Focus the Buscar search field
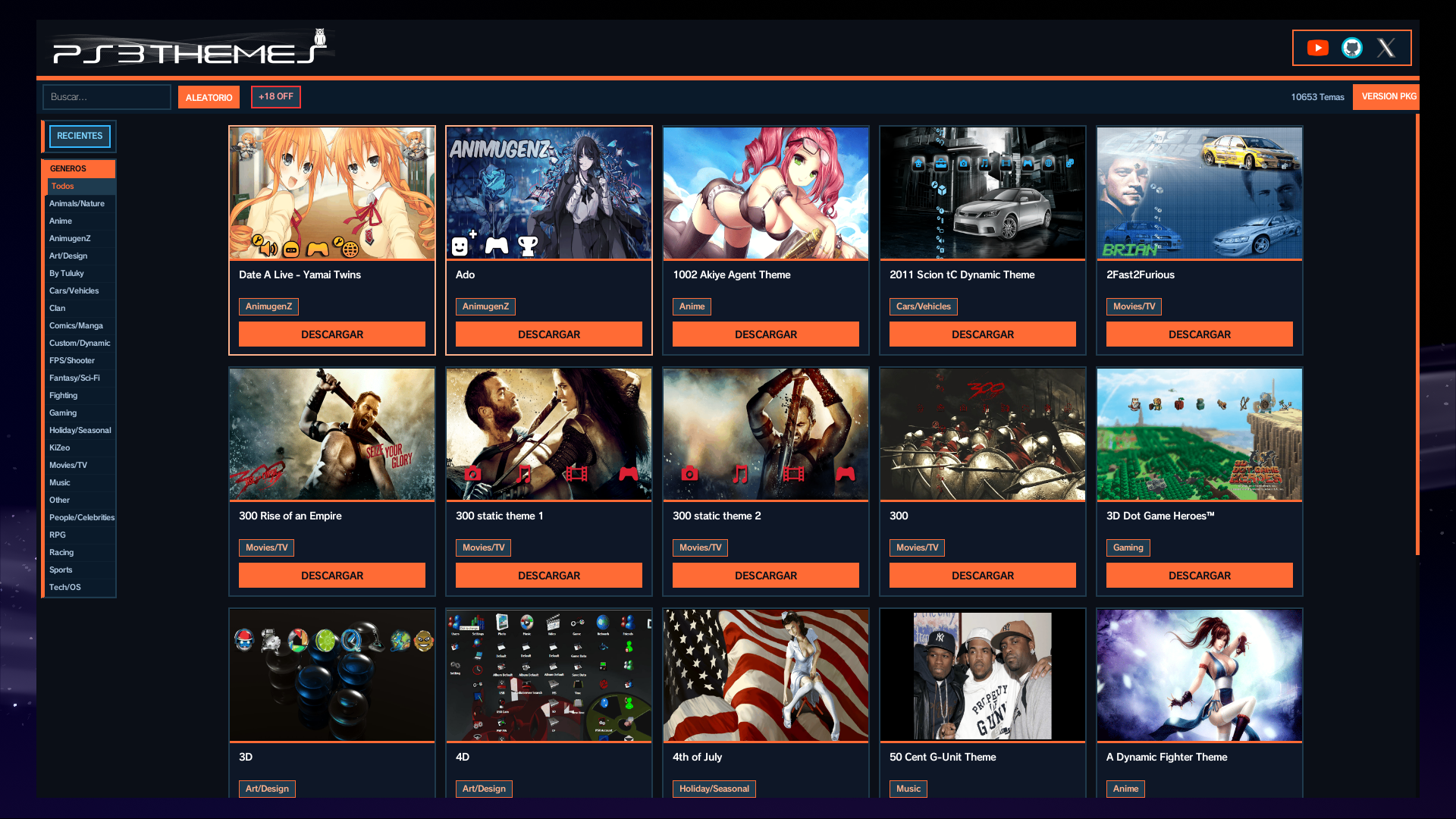Screen dimensions: 1456x819 pyautogui.click(x=107, y=97)
